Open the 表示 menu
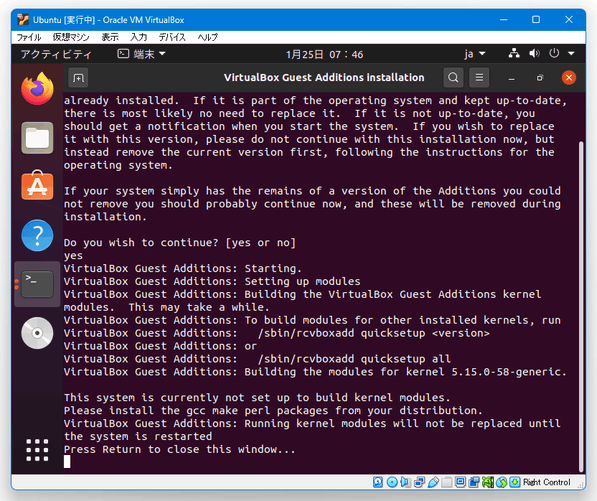Screen dimensions: 597x501 pyautogui.click(x=110, y=37)
